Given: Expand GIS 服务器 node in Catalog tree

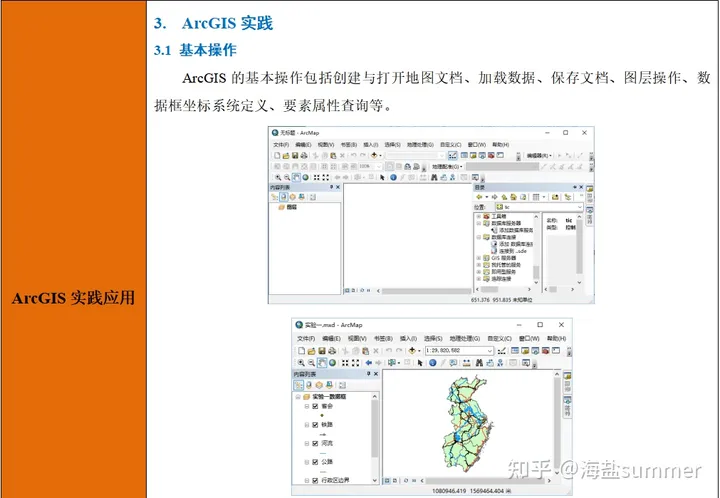Looking at the screenshot, I should point(478,258).
